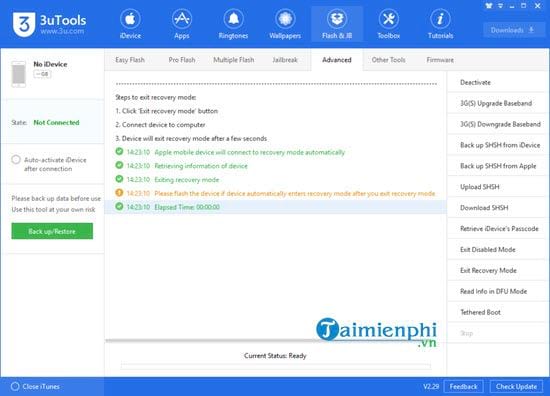Screen dimensions: 550x396
Task: Switch to the Firmware tab
Action: pyautogui.click(x=440, y=60)
